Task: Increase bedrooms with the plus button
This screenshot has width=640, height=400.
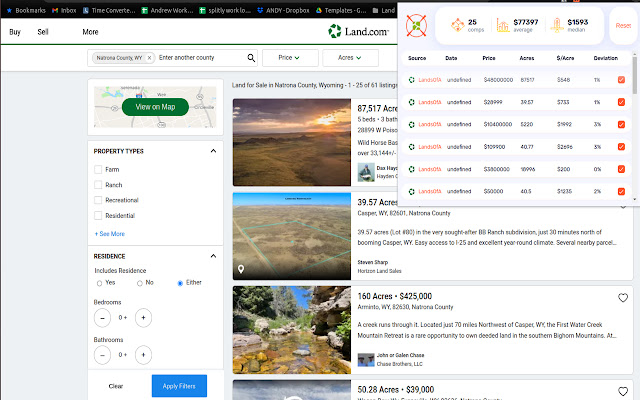Action: tap(144, 318)
